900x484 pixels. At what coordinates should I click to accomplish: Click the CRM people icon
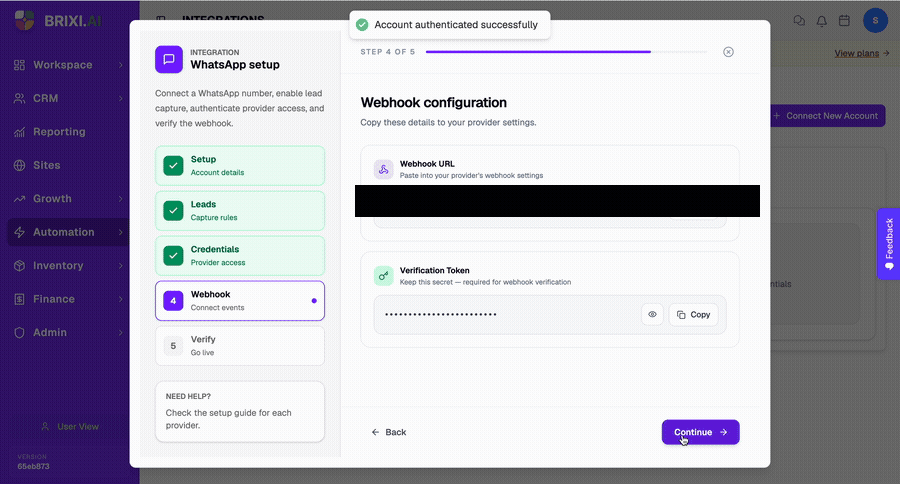click(x=20, y=99)
